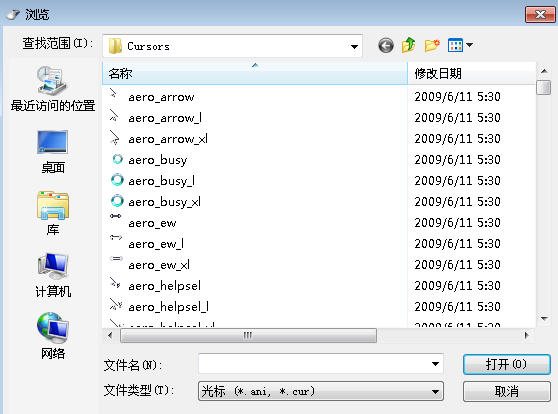This screenshot has width=558, height=414.
Task: Create a new folder
Action: click(432, 45)
